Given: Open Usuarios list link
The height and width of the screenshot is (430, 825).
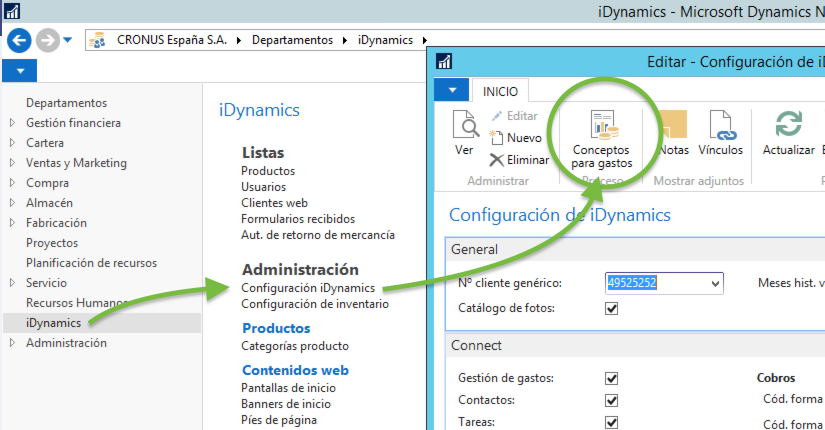Looking at the screenshot, I should (x=264, y=187).
